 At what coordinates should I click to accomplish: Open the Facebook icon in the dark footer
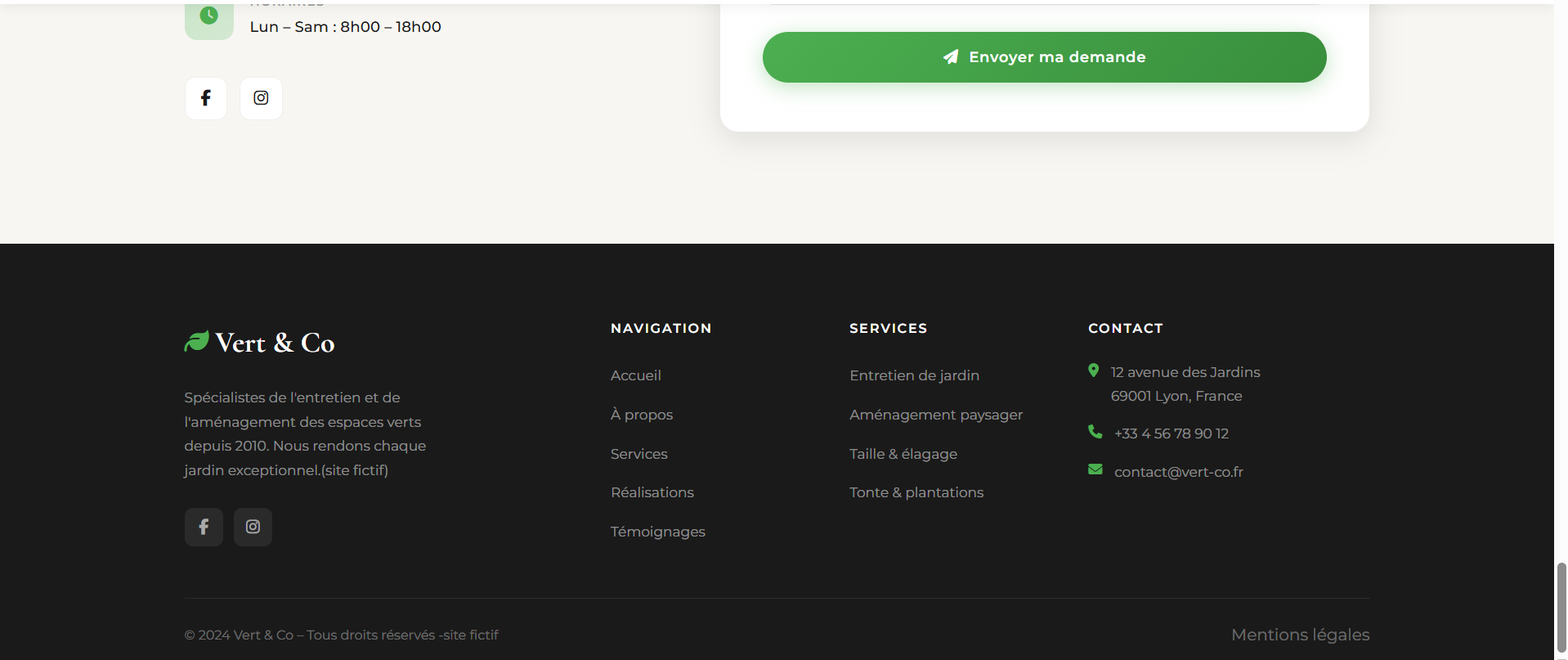[x=204, y=527]
